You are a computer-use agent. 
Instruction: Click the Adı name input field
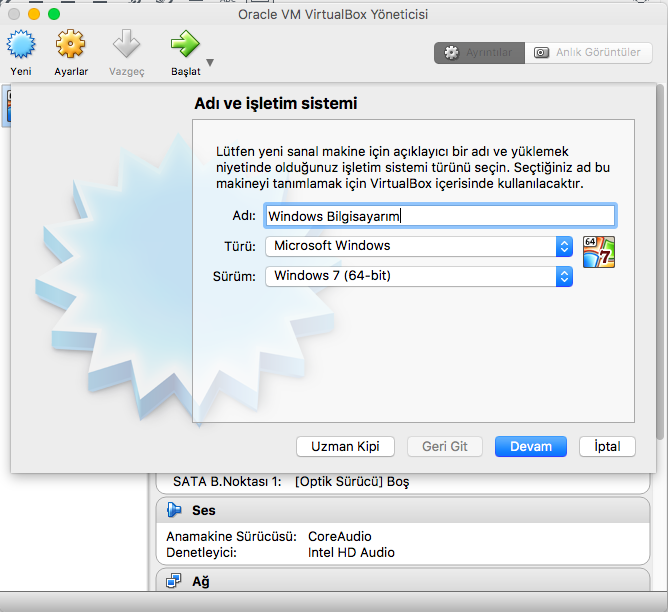click(x=441, y=215)
